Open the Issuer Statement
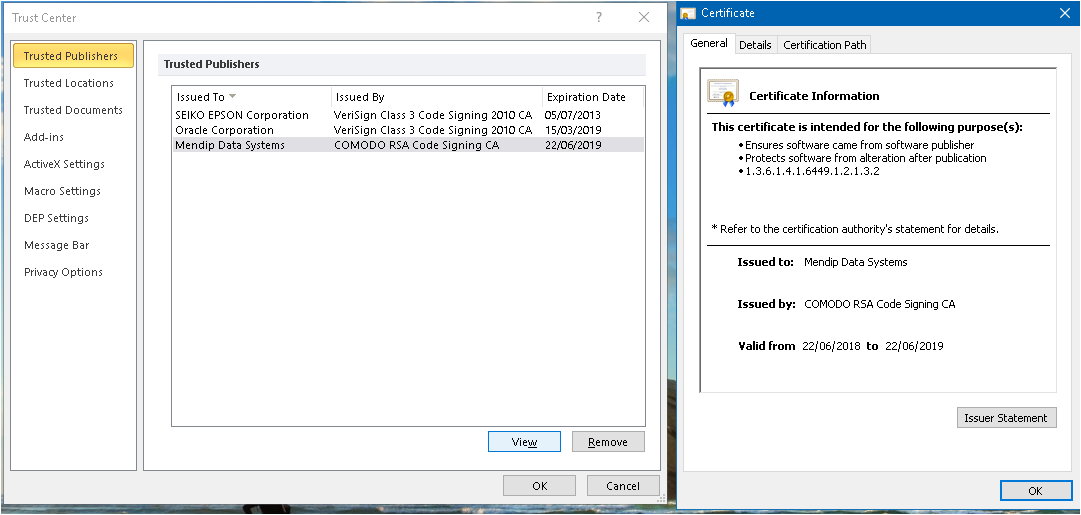The height and width of the screenshot is (515, 1081). point(1006,418)
